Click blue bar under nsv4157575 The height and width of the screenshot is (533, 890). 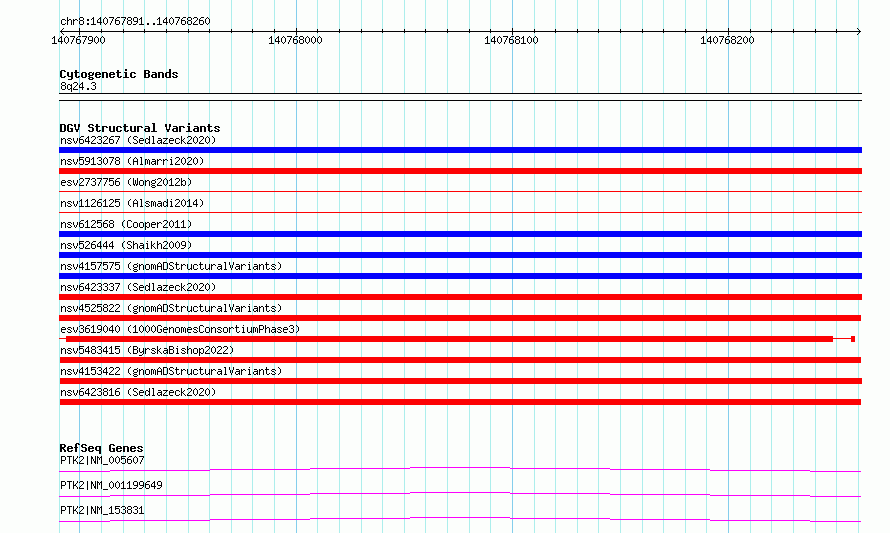pyautogui.click(x=460, y=276)
